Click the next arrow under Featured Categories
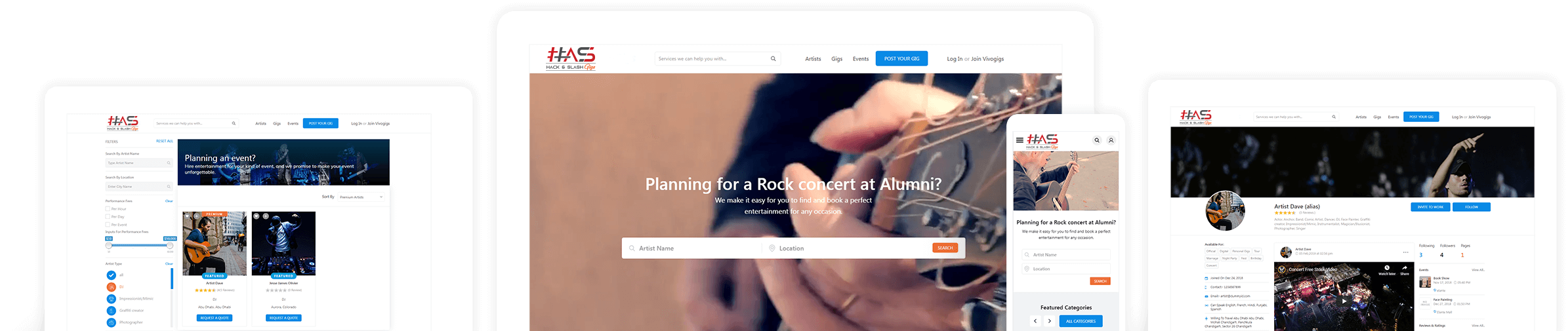The width and height of the screenshot is (1568, 331). (1050, 321)
